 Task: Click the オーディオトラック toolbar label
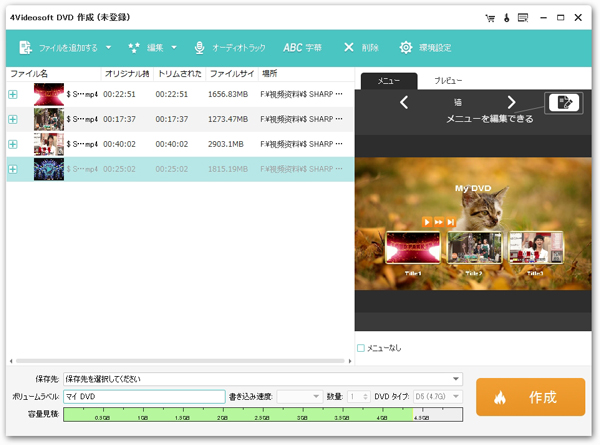tap(239, 48)
